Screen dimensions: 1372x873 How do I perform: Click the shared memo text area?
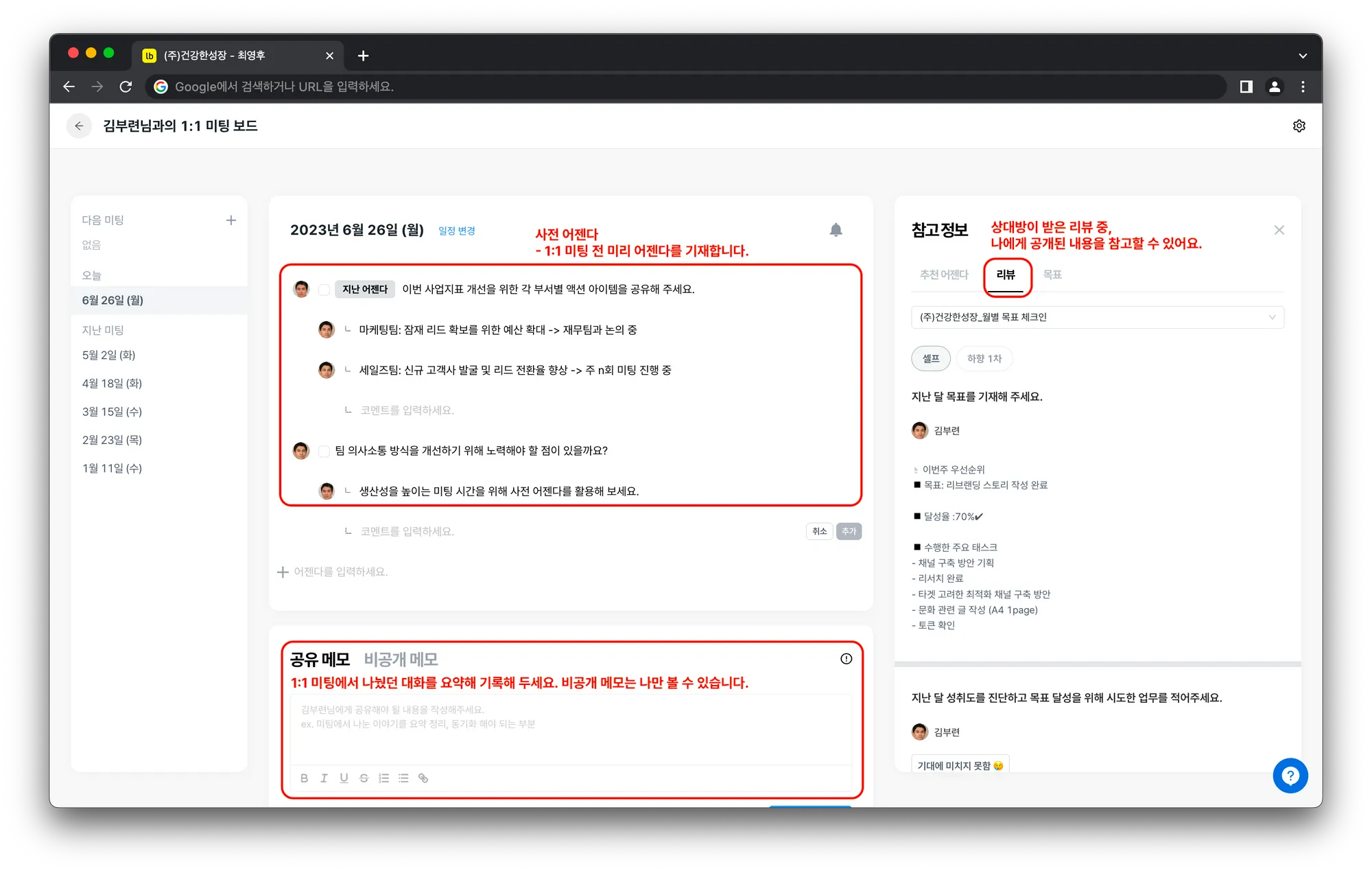pyautogui.click(x=571, y=729)
